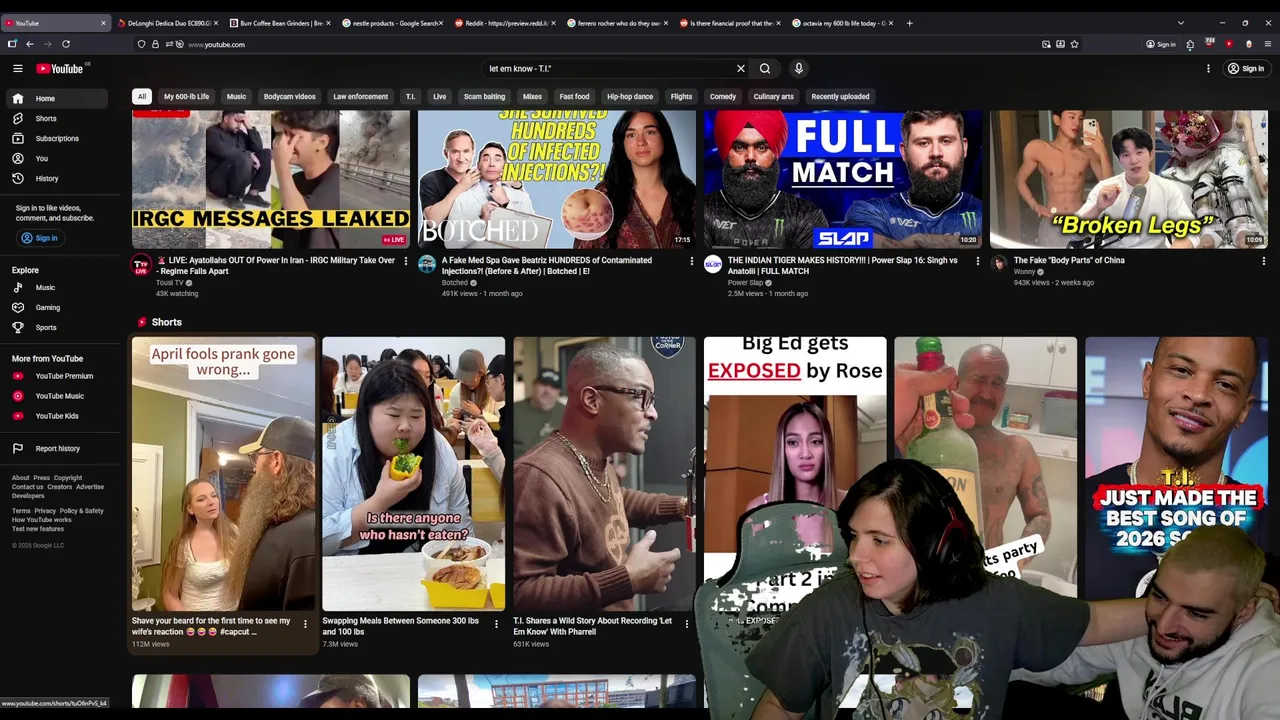
Task: Open 'Swapping Meals Between Someone 300 lbs' title
Action: point(400,626)
